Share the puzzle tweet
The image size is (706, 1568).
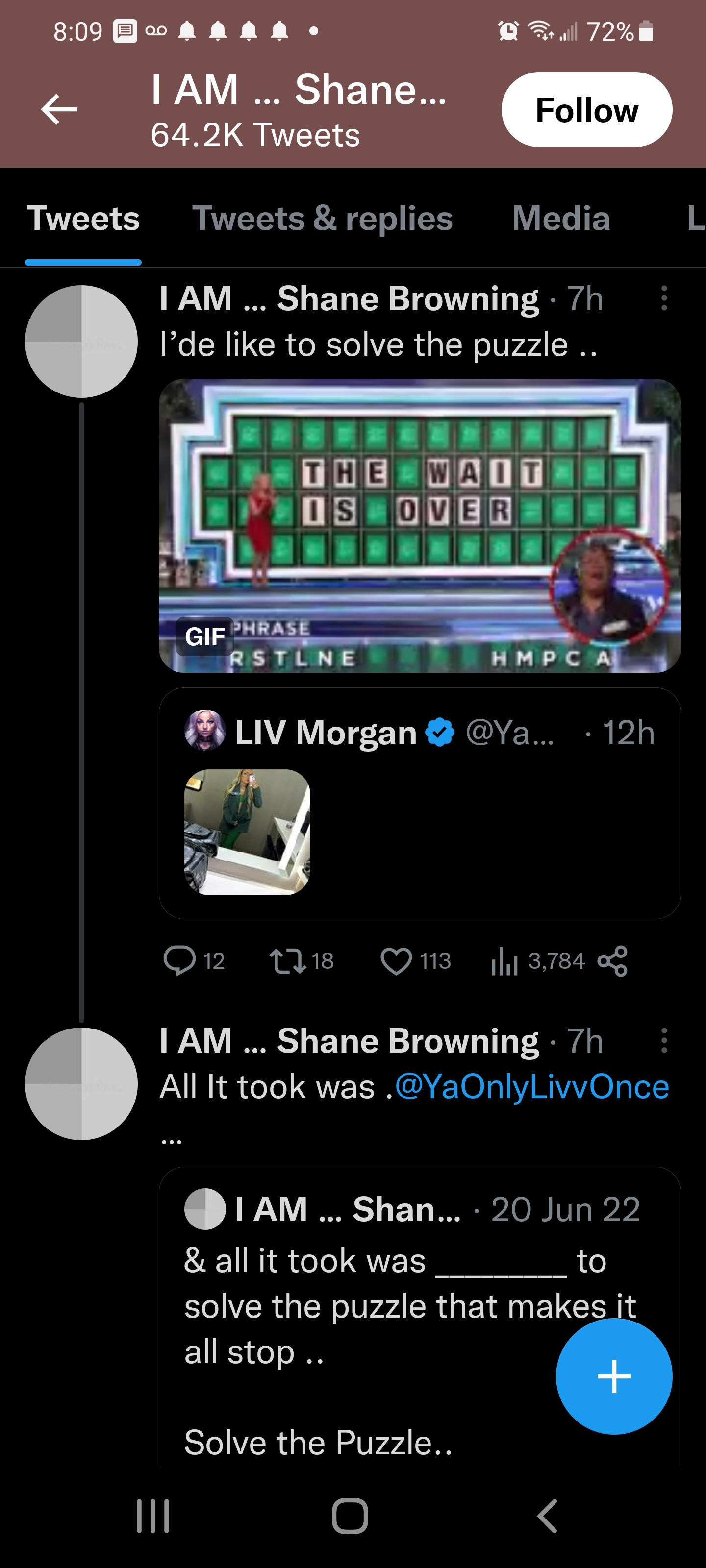pos(612,960)
